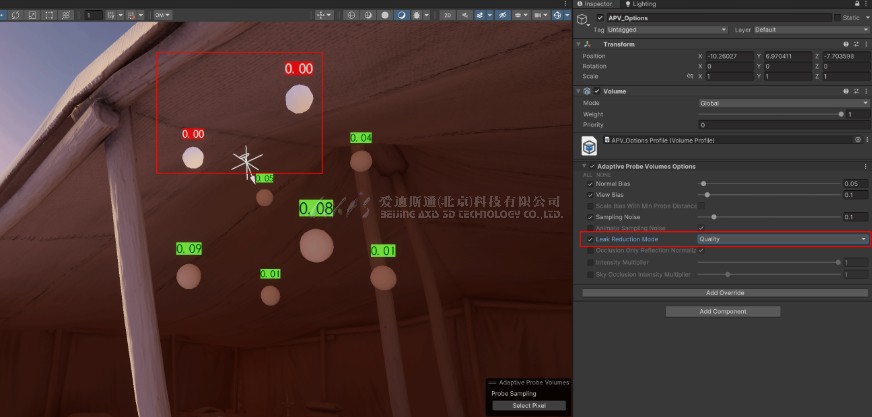872x417 pixels.
Task: Open the Leak Reduction Mode dropdown
Action: (782, 239)
